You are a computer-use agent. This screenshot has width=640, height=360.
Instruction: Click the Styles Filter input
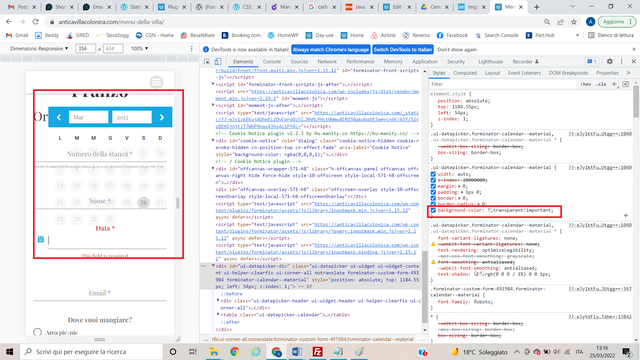pos(502,84)
